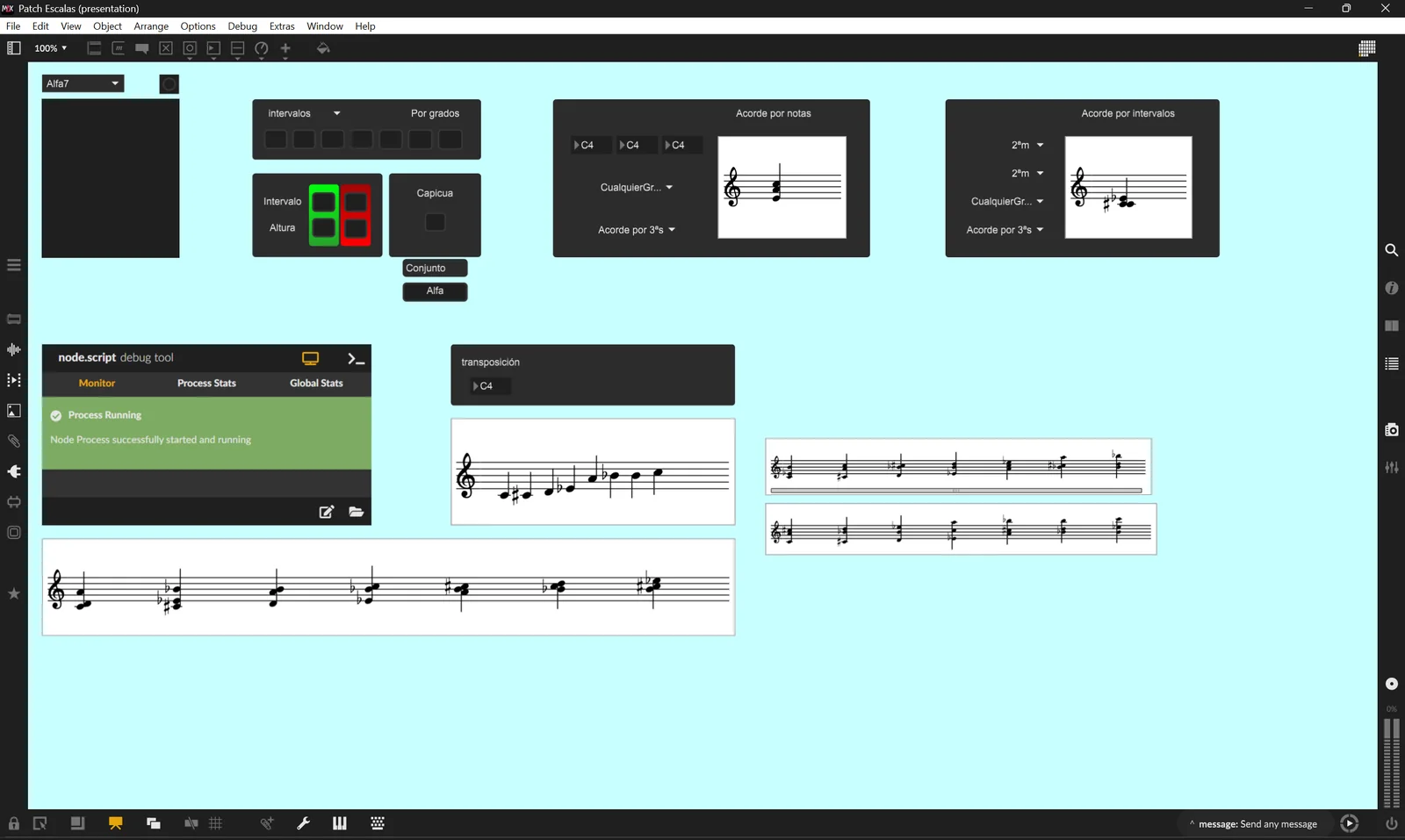Screen dimensions: 1405x840
Task: Click the Alfa button
Action: (x=435, y=291)
